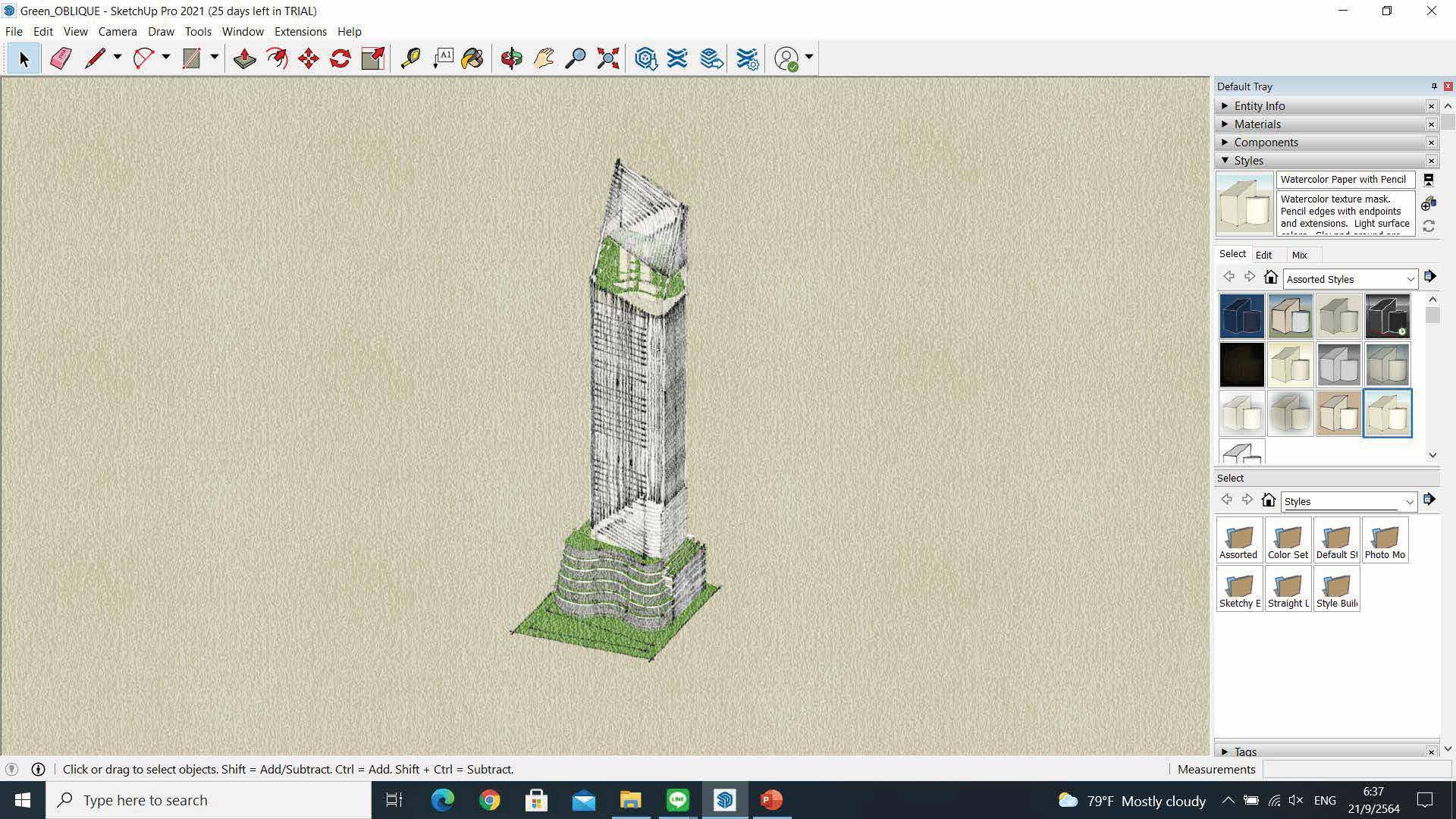This screenshot has width=1456, height=819.
Task: Click the Zoom Extents tool
Action: pyautogui.click(x=607, y=58)
